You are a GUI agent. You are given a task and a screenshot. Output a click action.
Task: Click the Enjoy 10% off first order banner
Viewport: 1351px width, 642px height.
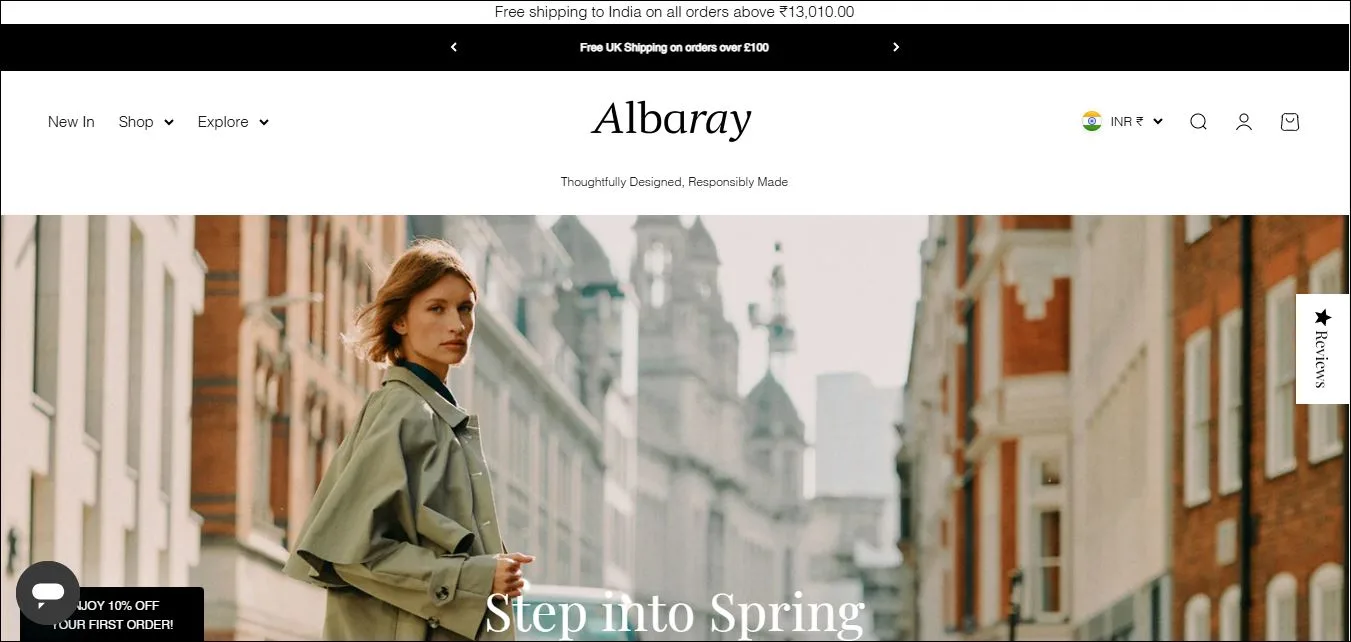[112, 614]
